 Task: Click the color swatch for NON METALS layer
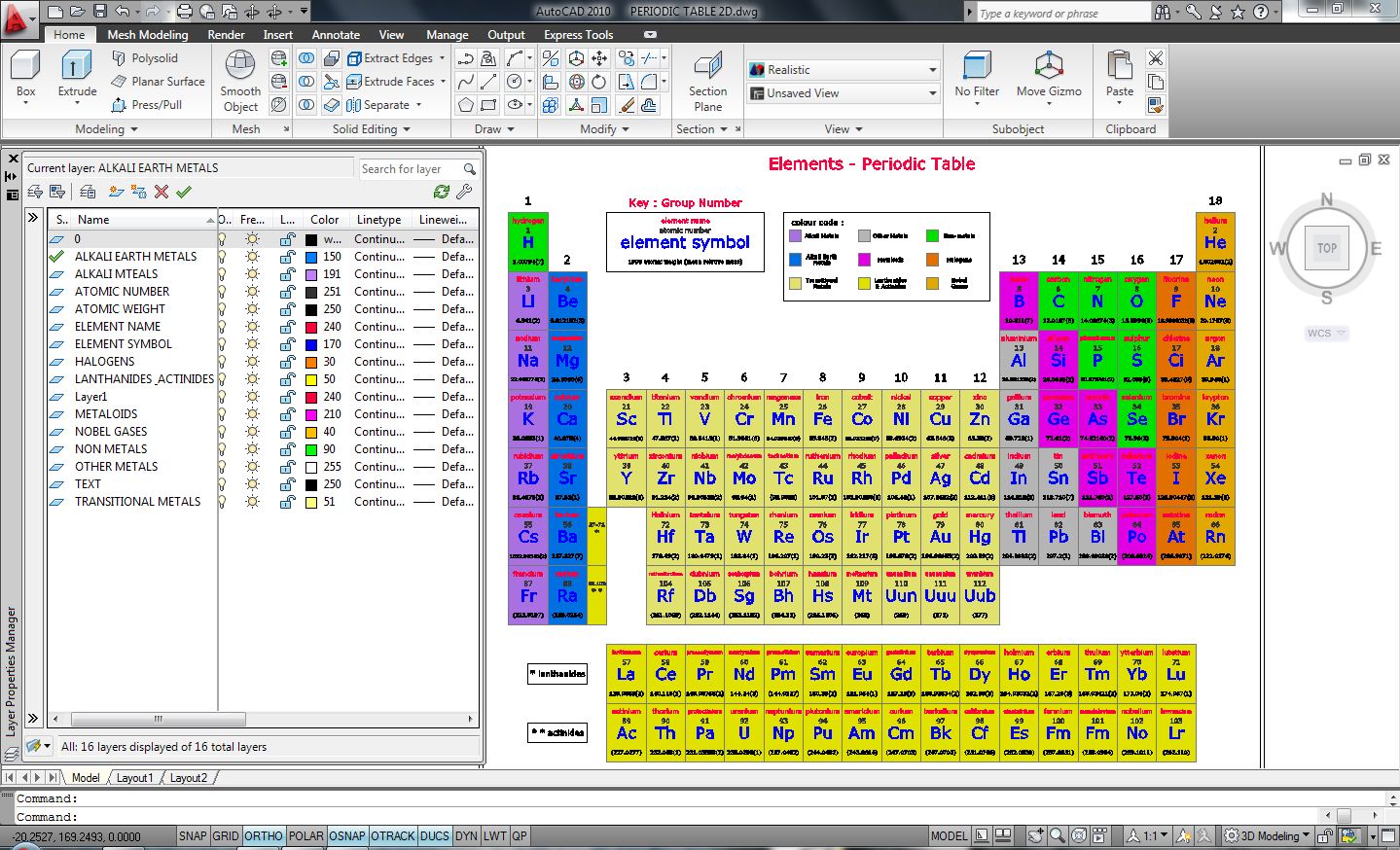pyautogui.click(x=311, y=449)
